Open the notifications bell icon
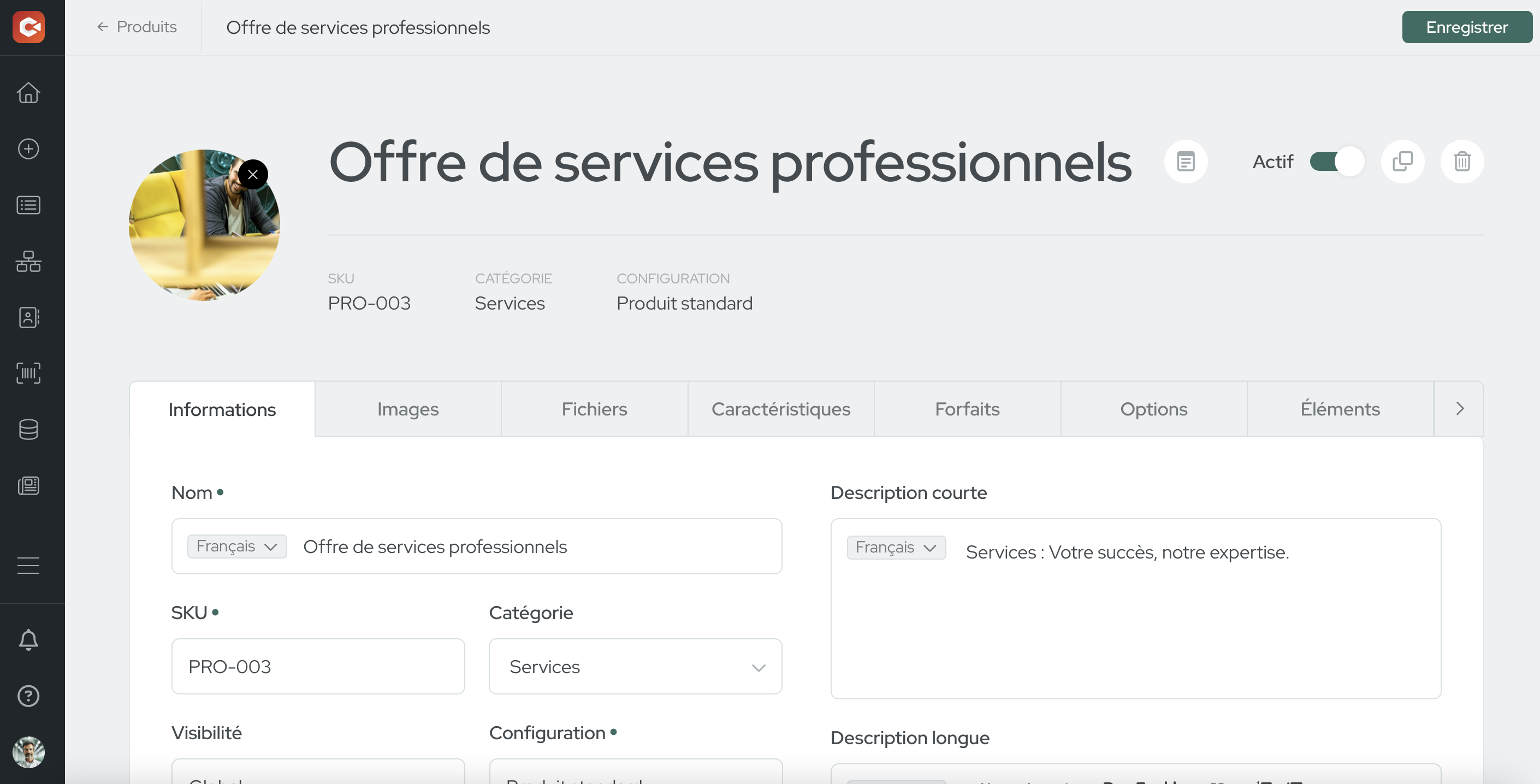 28,640
